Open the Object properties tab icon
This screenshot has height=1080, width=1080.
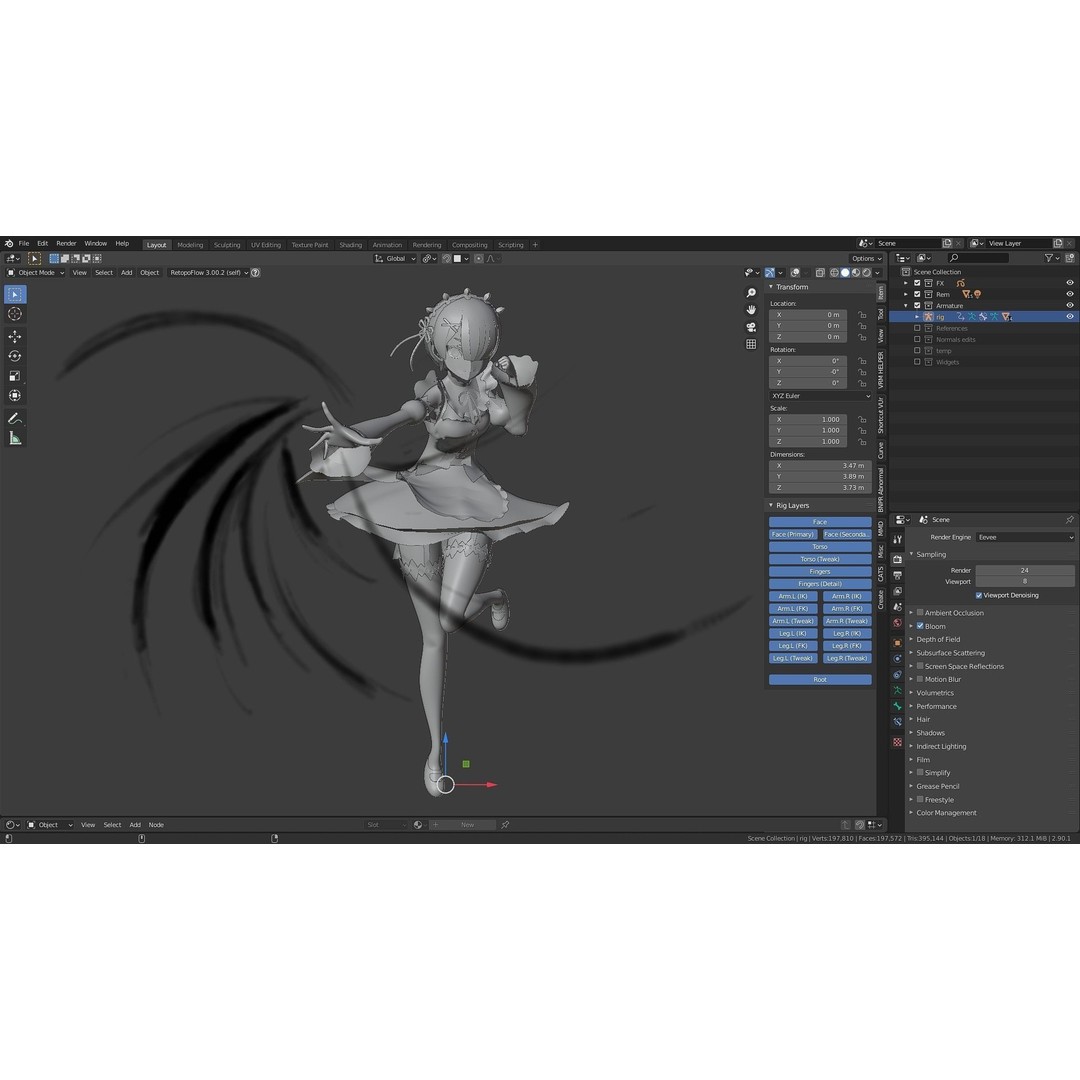click(x=897, y=643)
